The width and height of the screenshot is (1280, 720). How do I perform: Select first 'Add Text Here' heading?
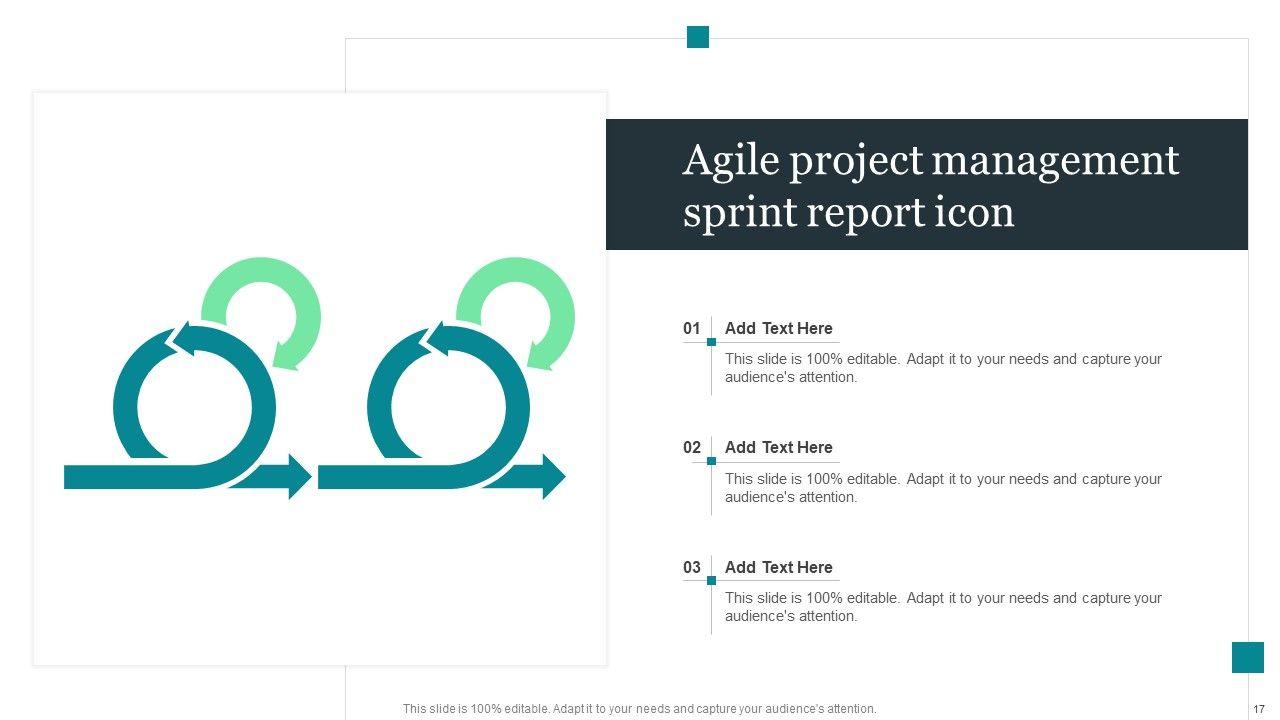778,328
